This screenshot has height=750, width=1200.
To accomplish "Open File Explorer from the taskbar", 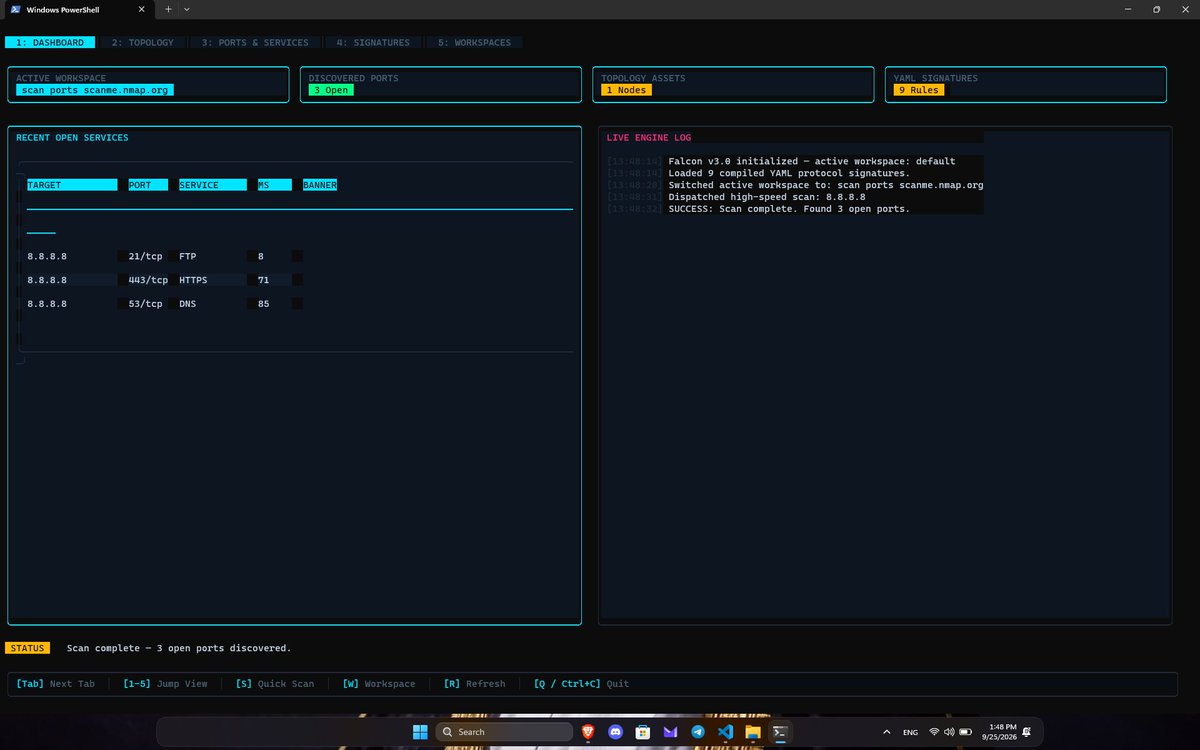I will [753, 732].
